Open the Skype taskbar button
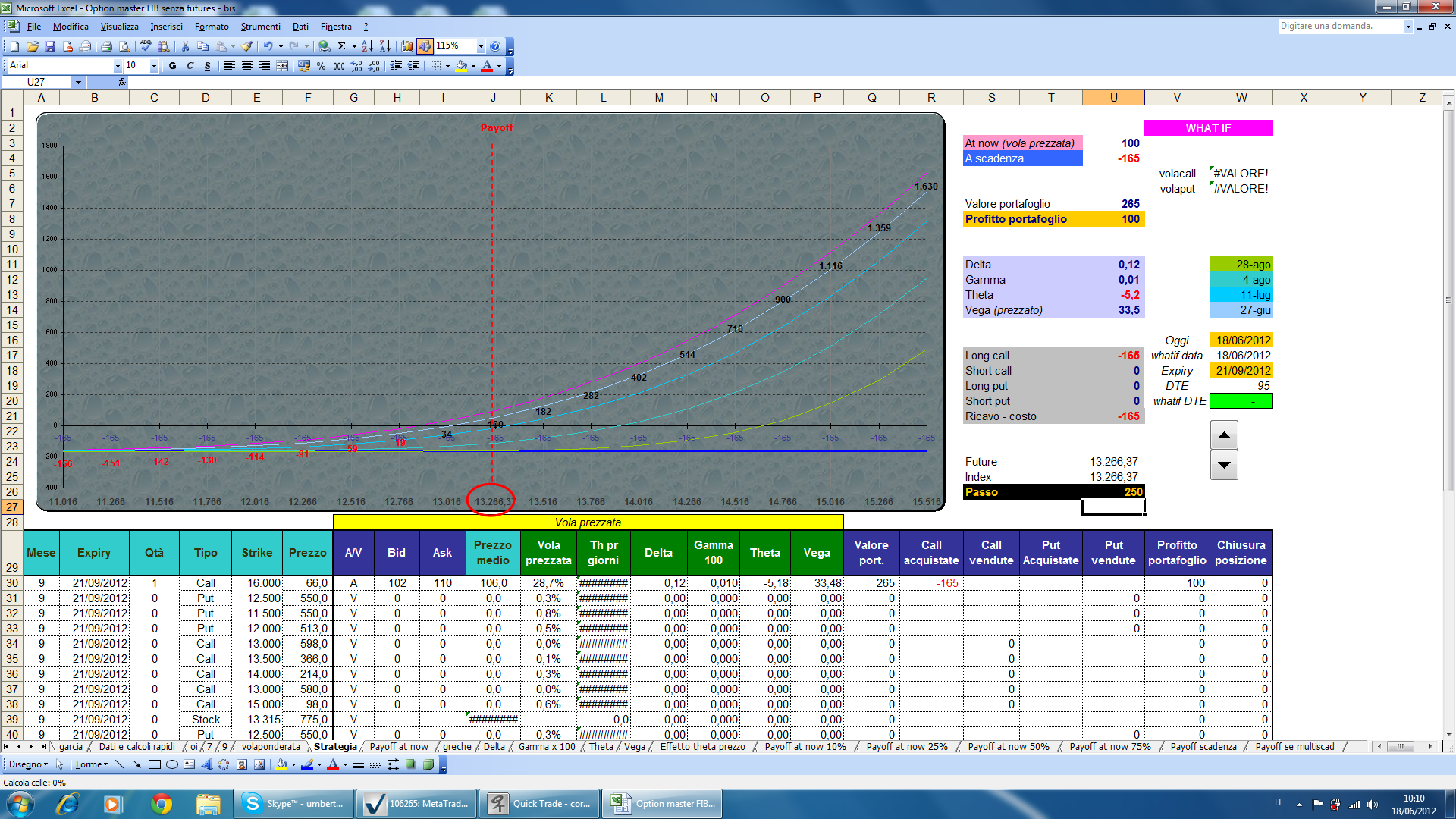Image resolution: width=1456 pixels, height=819 pixels. 293,804
